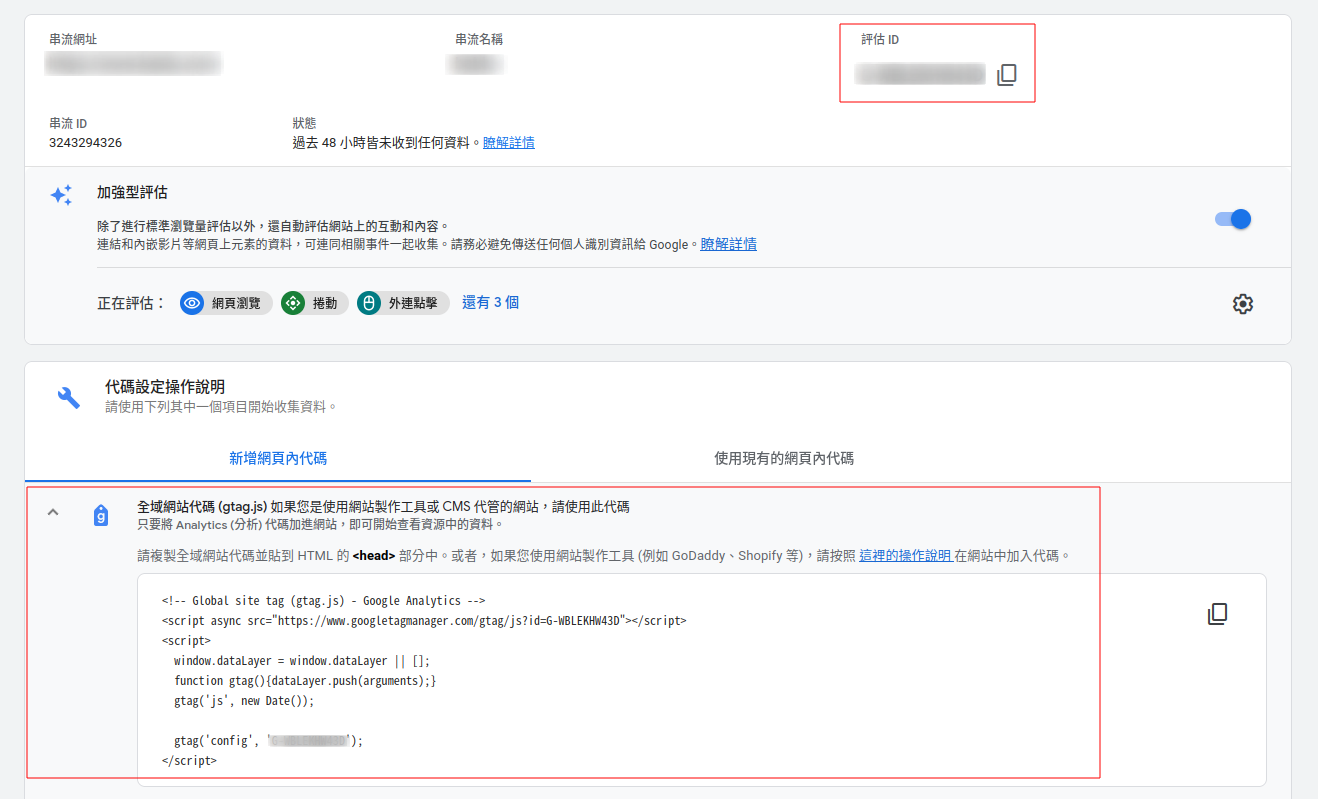Open enhanced measurement settings gear
1318x799 pixels.
1242,304
